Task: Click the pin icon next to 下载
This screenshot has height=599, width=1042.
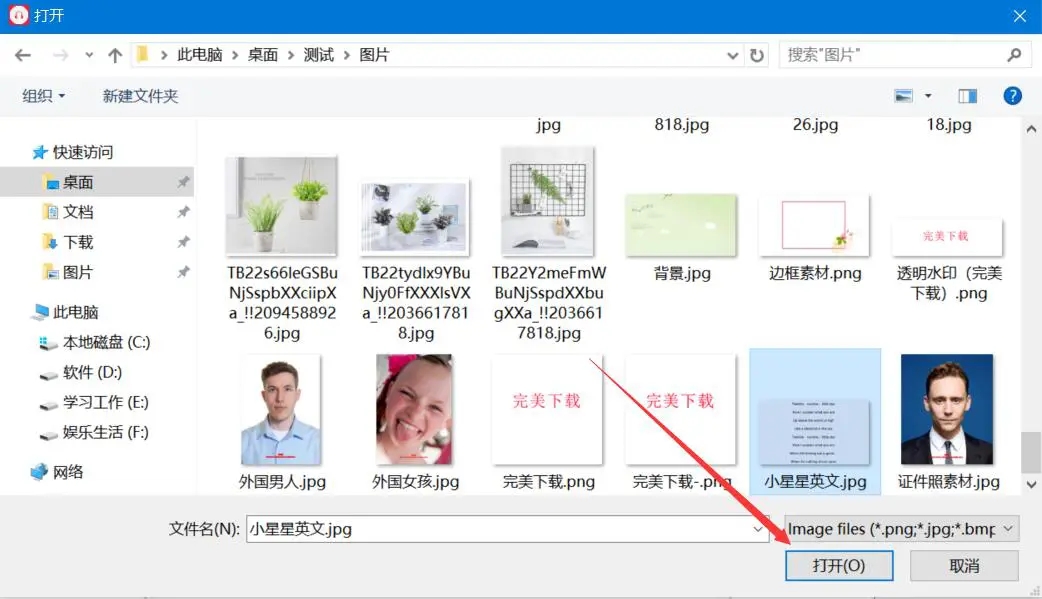Action: click(182, 242)
